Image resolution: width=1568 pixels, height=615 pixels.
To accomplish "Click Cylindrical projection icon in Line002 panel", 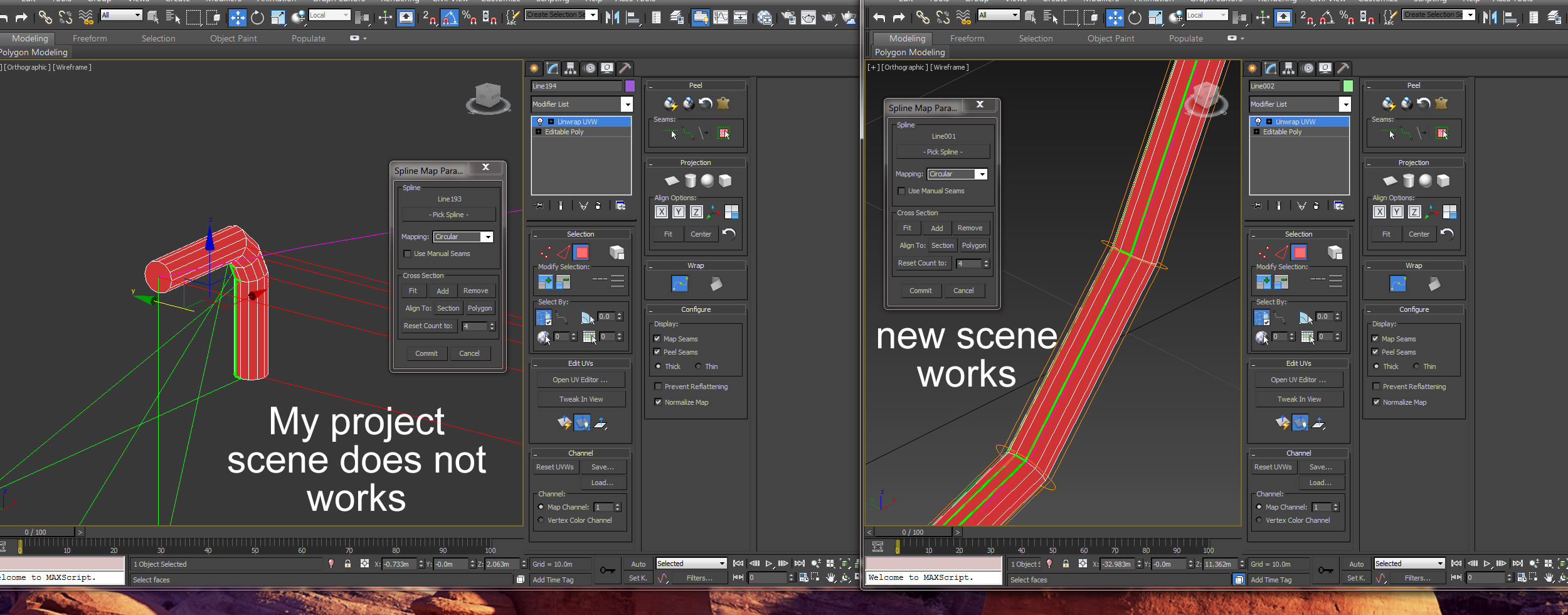I will point(1408,181).
